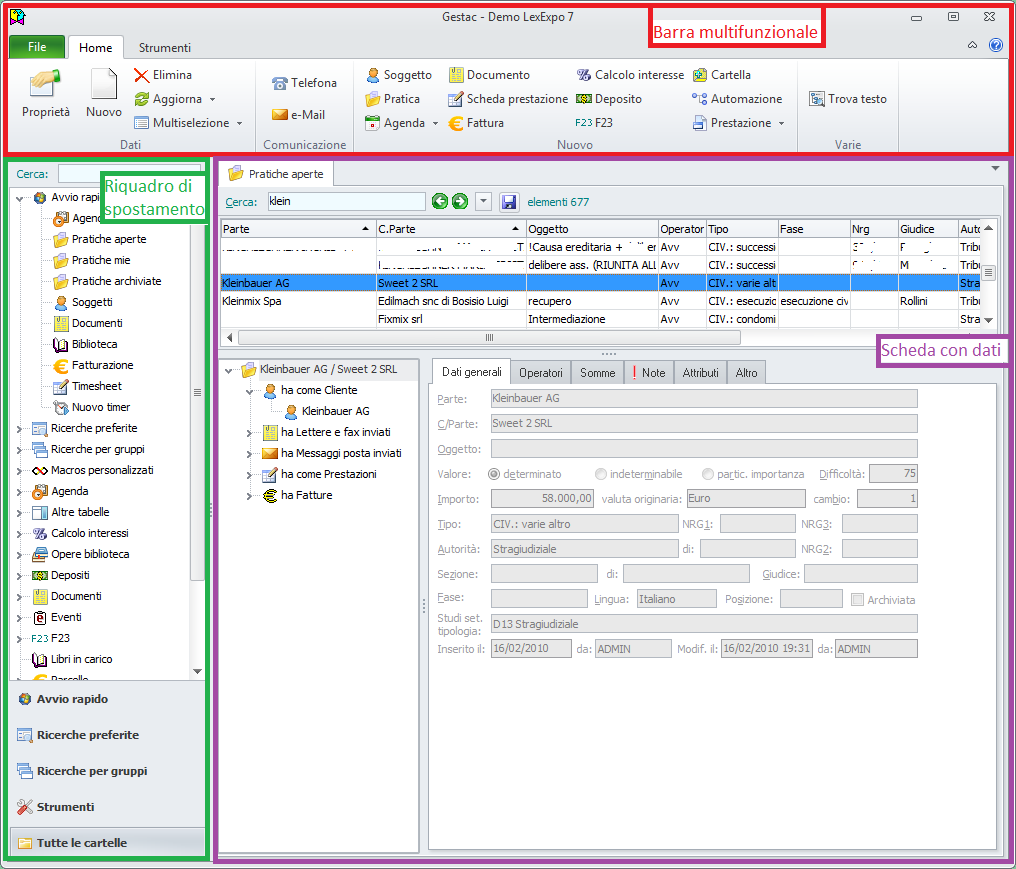Create a new item with Nuovo
This screenshot has width=1016, height=869.
104,94
